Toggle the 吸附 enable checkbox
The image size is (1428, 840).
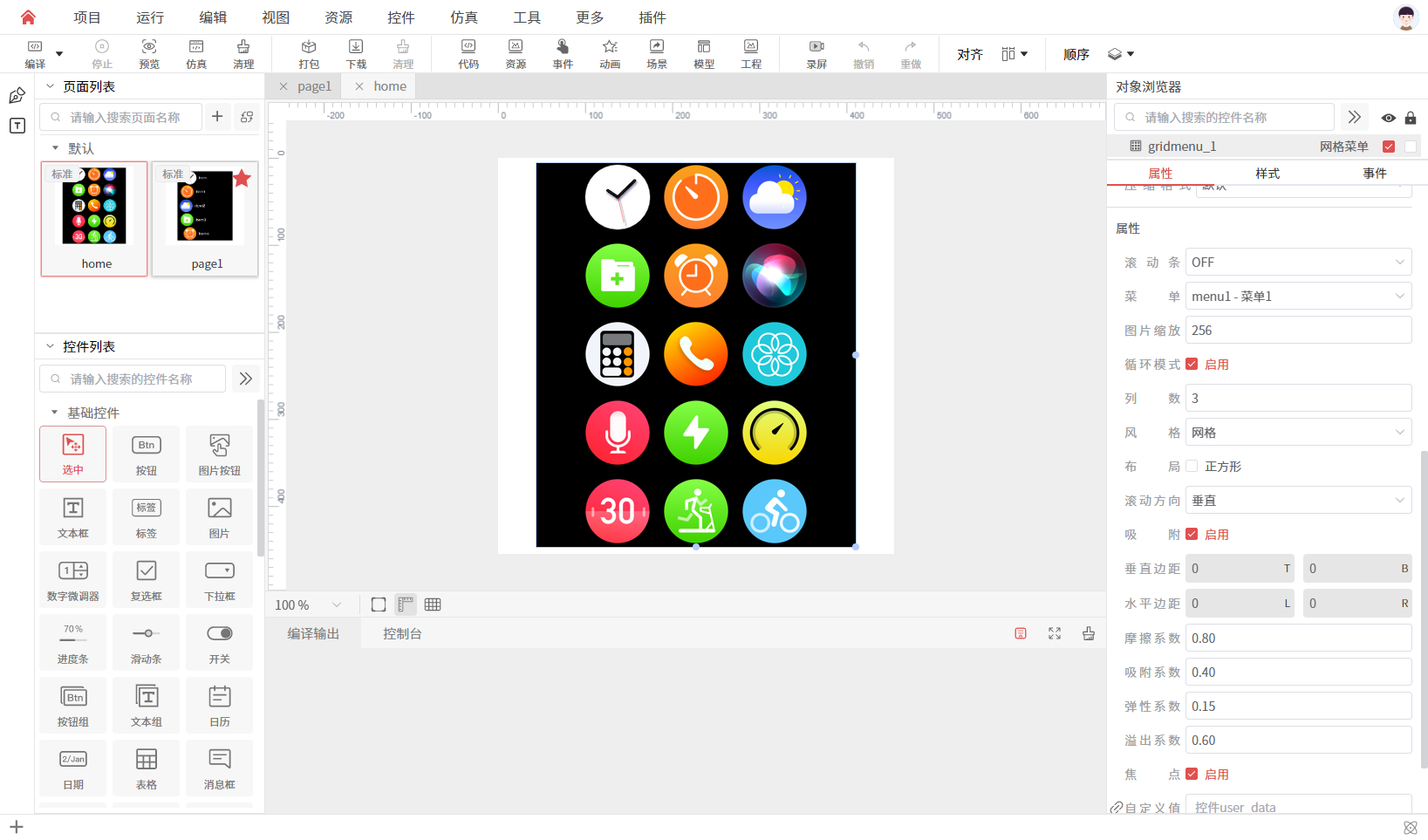click(x=1192, y=535)
